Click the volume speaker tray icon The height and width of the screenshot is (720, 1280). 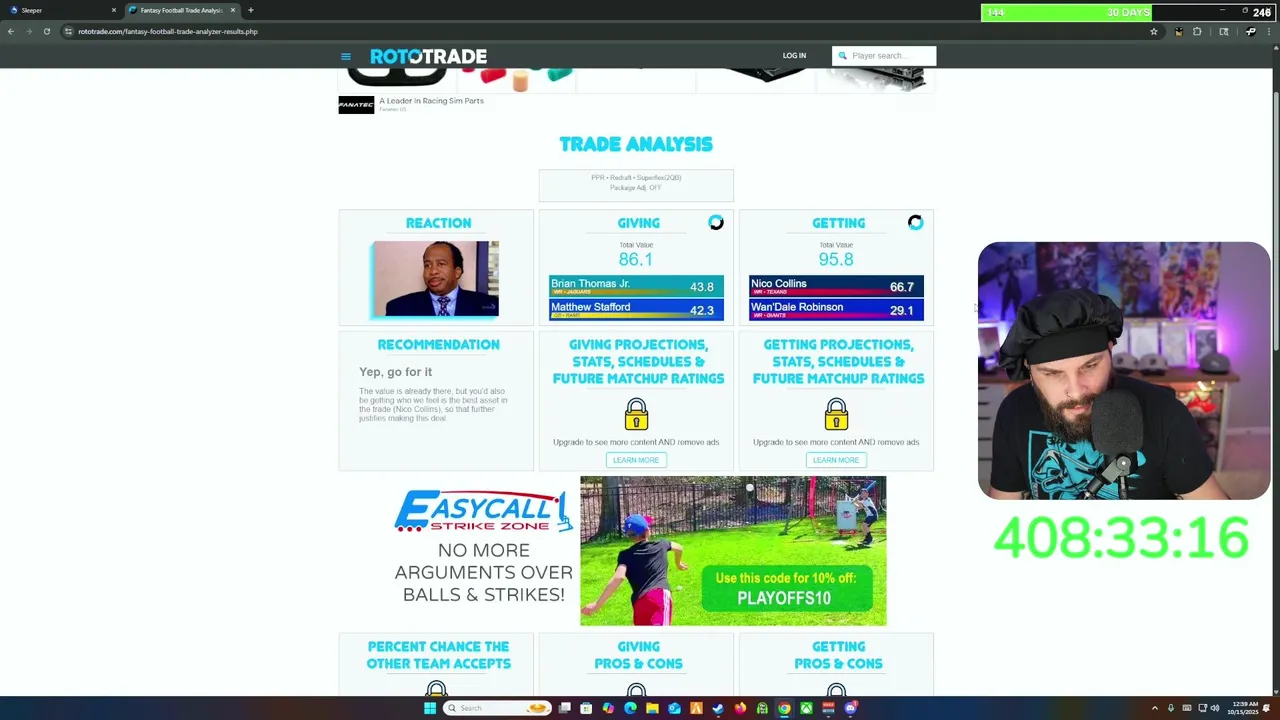tap(1215, 708)
